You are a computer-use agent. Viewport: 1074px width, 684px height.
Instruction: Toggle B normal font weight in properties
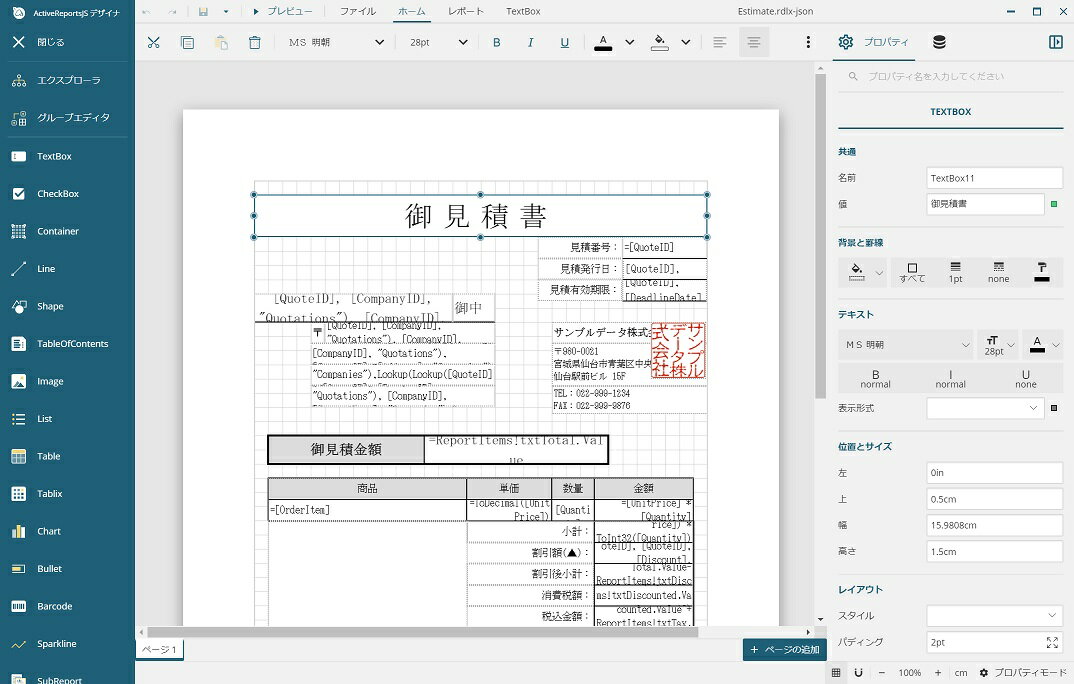[x=875, y=379]
